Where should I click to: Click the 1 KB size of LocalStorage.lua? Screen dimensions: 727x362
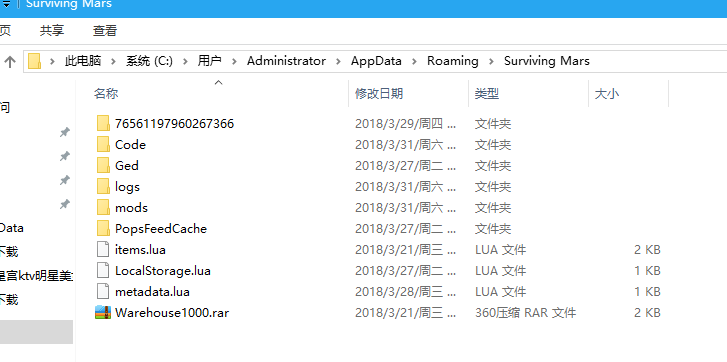647,271
